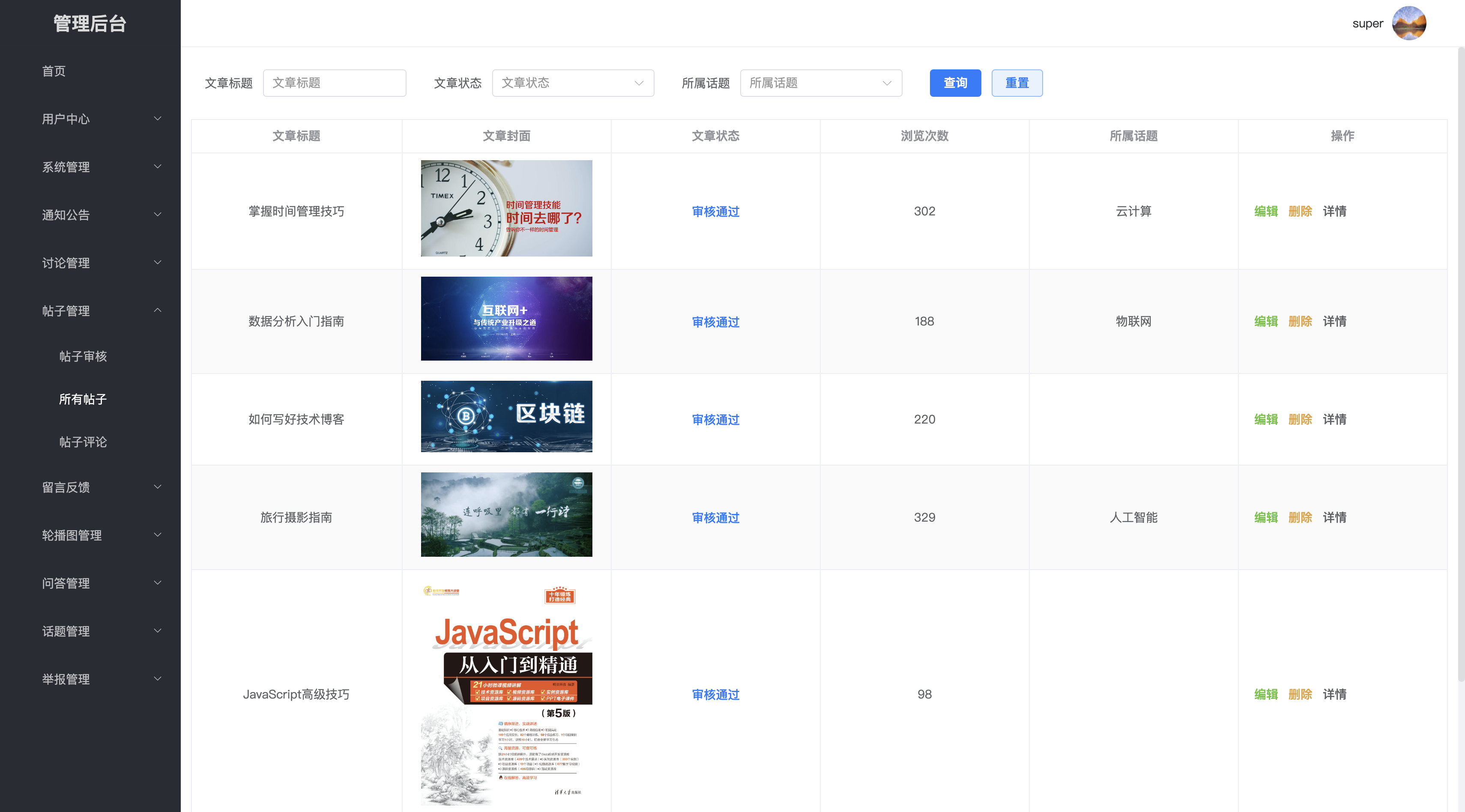打开「所属话题」下拉选择框

pos(821,83)
